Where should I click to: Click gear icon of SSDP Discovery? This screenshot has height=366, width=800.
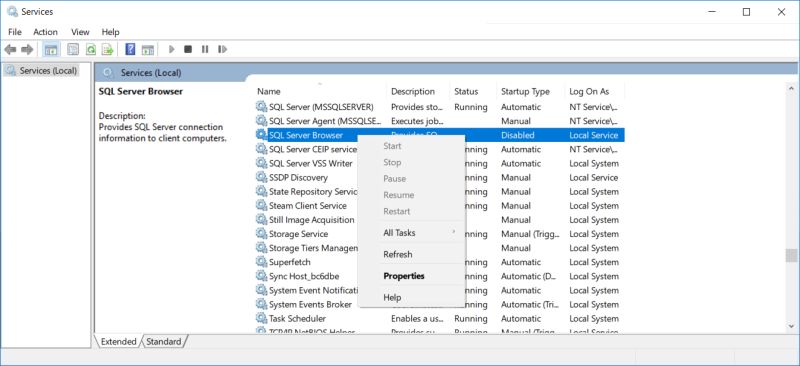pos(261,177)
